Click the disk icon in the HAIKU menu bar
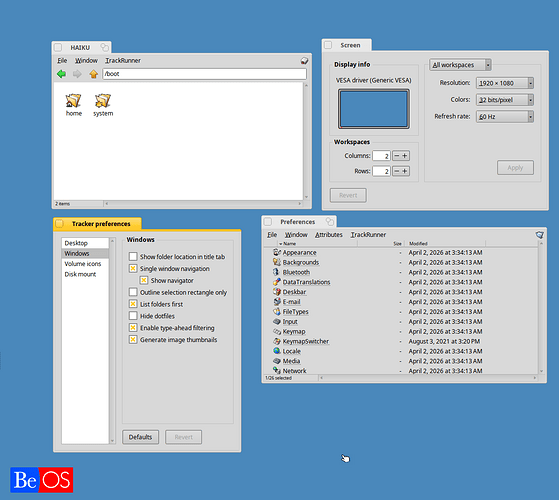This screenshot has height=500, width=559. pos(304,61)
